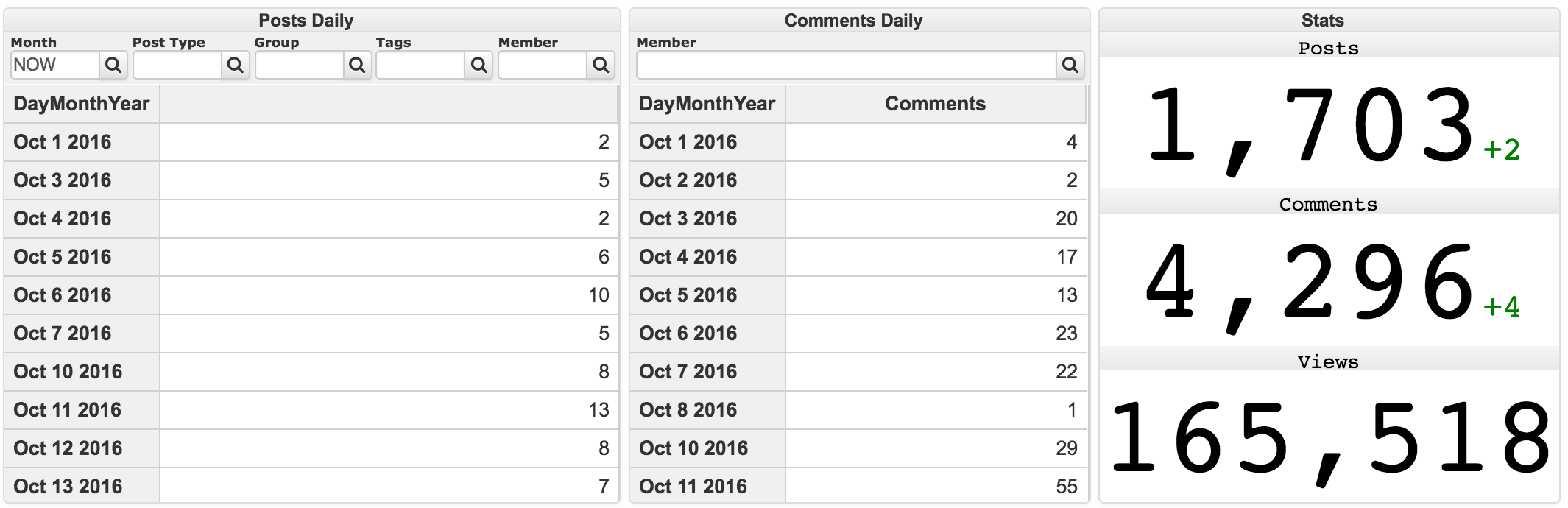Open the total Comments count 4,296
The height and width of the screenshot is (508, 1568).
[1310, 283]
